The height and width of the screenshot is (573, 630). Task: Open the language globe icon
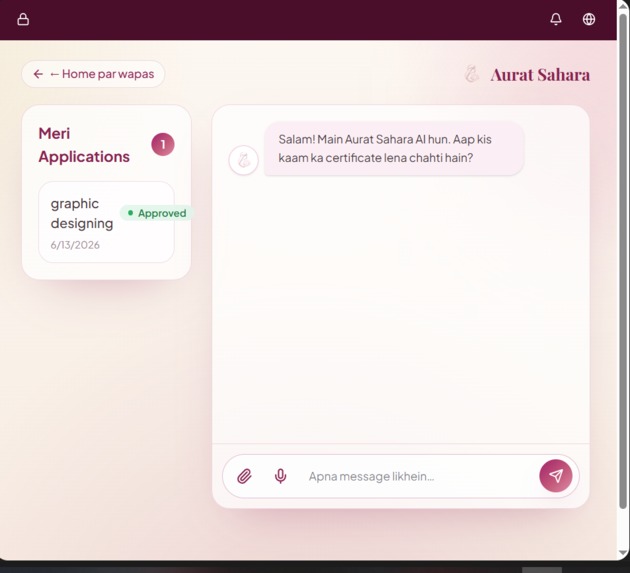pos(589,19)
